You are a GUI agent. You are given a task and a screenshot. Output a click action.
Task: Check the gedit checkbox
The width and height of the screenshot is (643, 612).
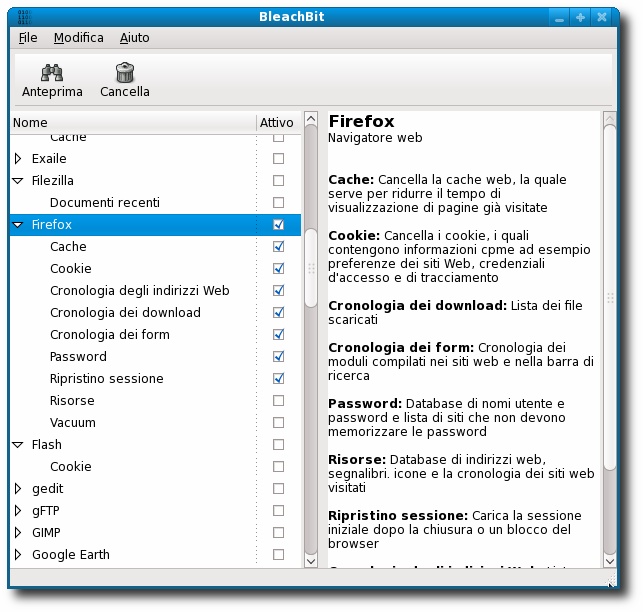(x=278, y=489)
